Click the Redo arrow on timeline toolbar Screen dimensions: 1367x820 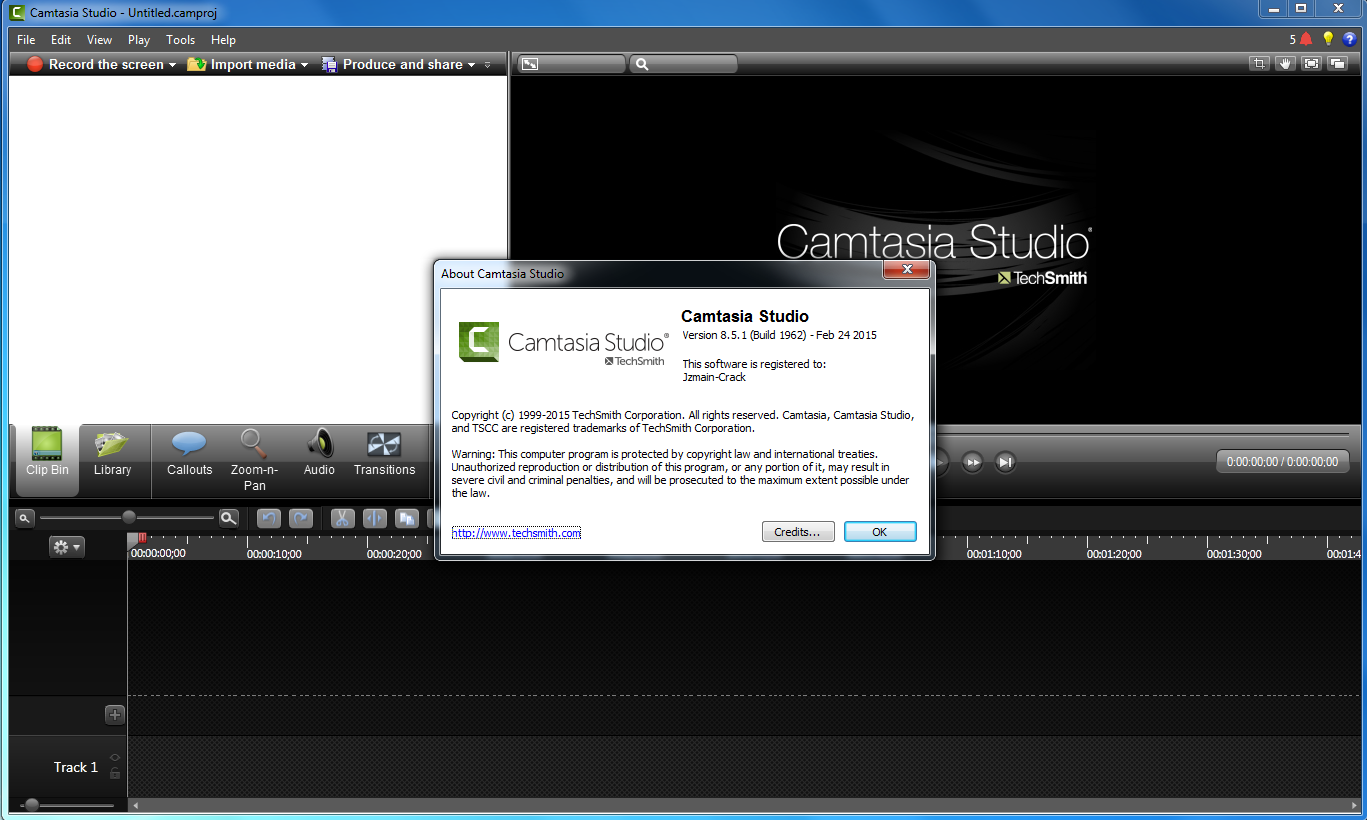pyautogui.click(x=301, y=518)
